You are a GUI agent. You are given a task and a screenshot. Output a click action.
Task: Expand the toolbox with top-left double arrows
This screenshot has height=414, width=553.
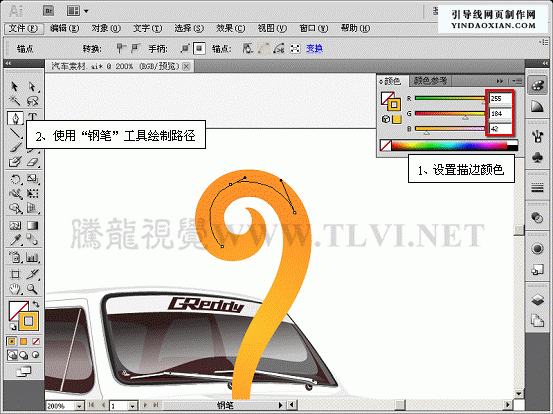click(8, 63)
